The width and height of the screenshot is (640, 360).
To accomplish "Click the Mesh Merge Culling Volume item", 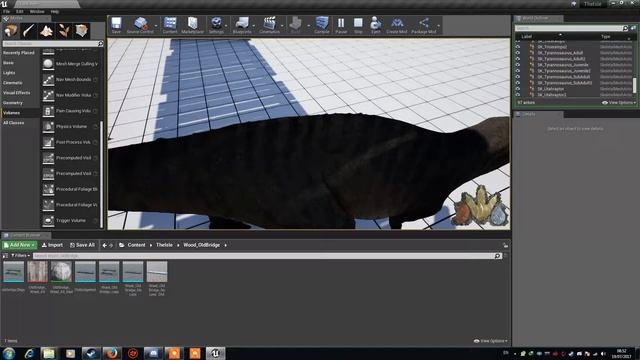I will (70, 64).
